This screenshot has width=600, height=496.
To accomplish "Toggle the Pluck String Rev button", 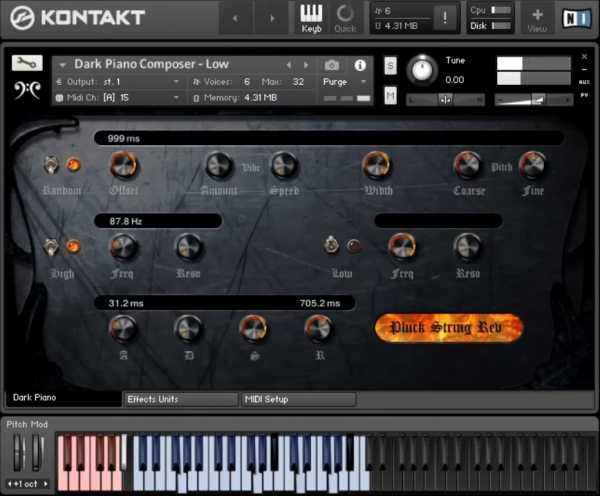I will [448, 328].
